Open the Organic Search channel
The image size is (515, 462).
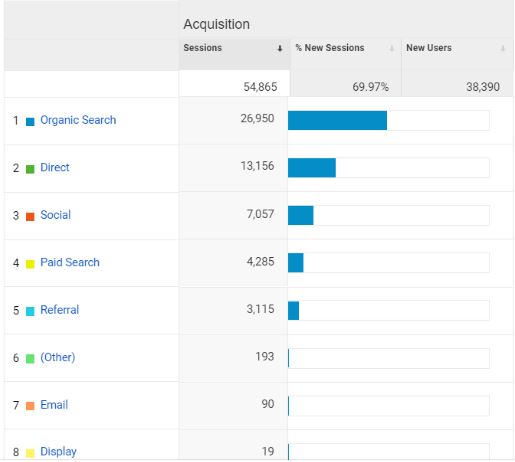point(78,120)
